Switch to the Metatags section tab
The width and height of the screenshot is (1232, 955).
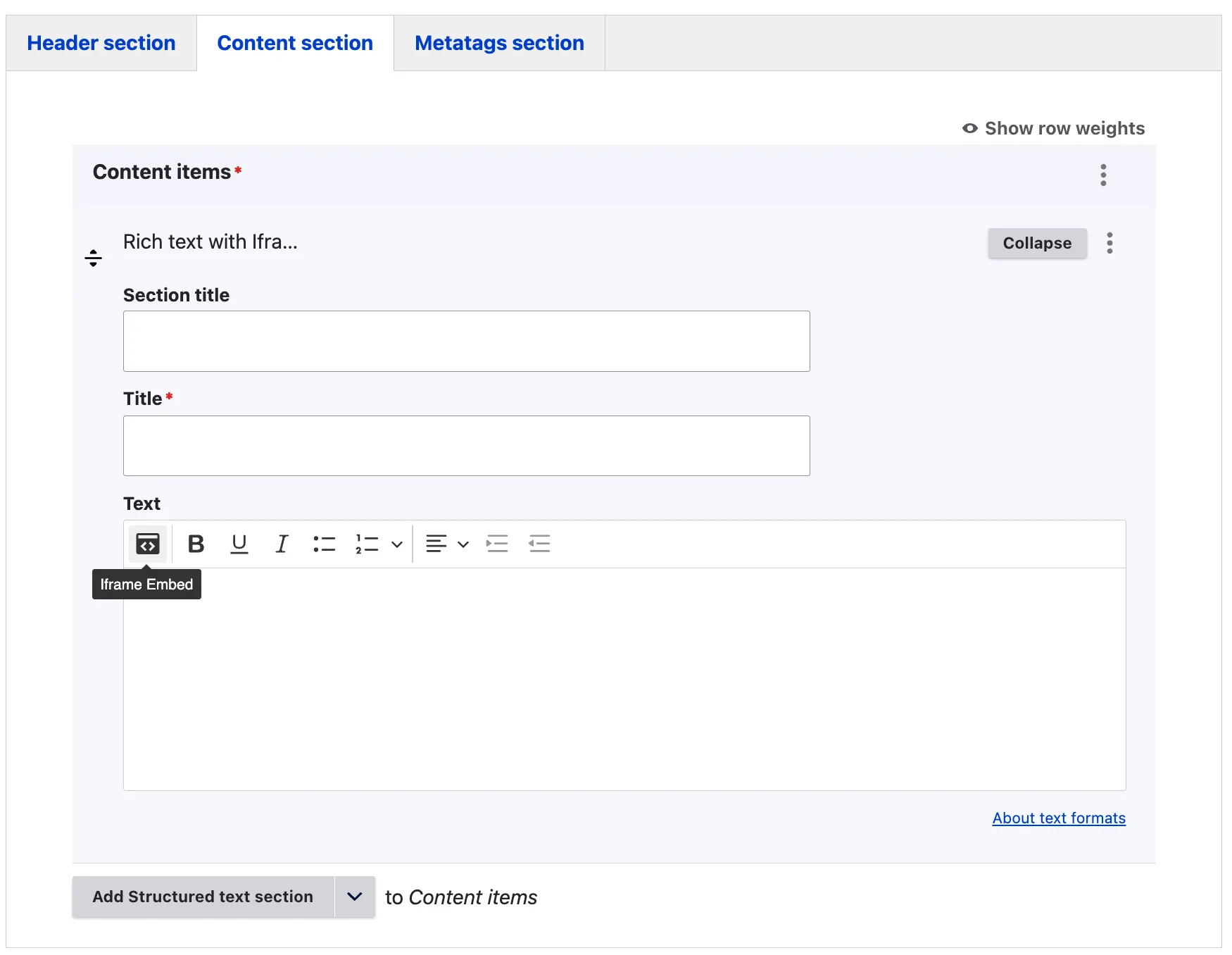pyautogui.click(x=499, y=43)
